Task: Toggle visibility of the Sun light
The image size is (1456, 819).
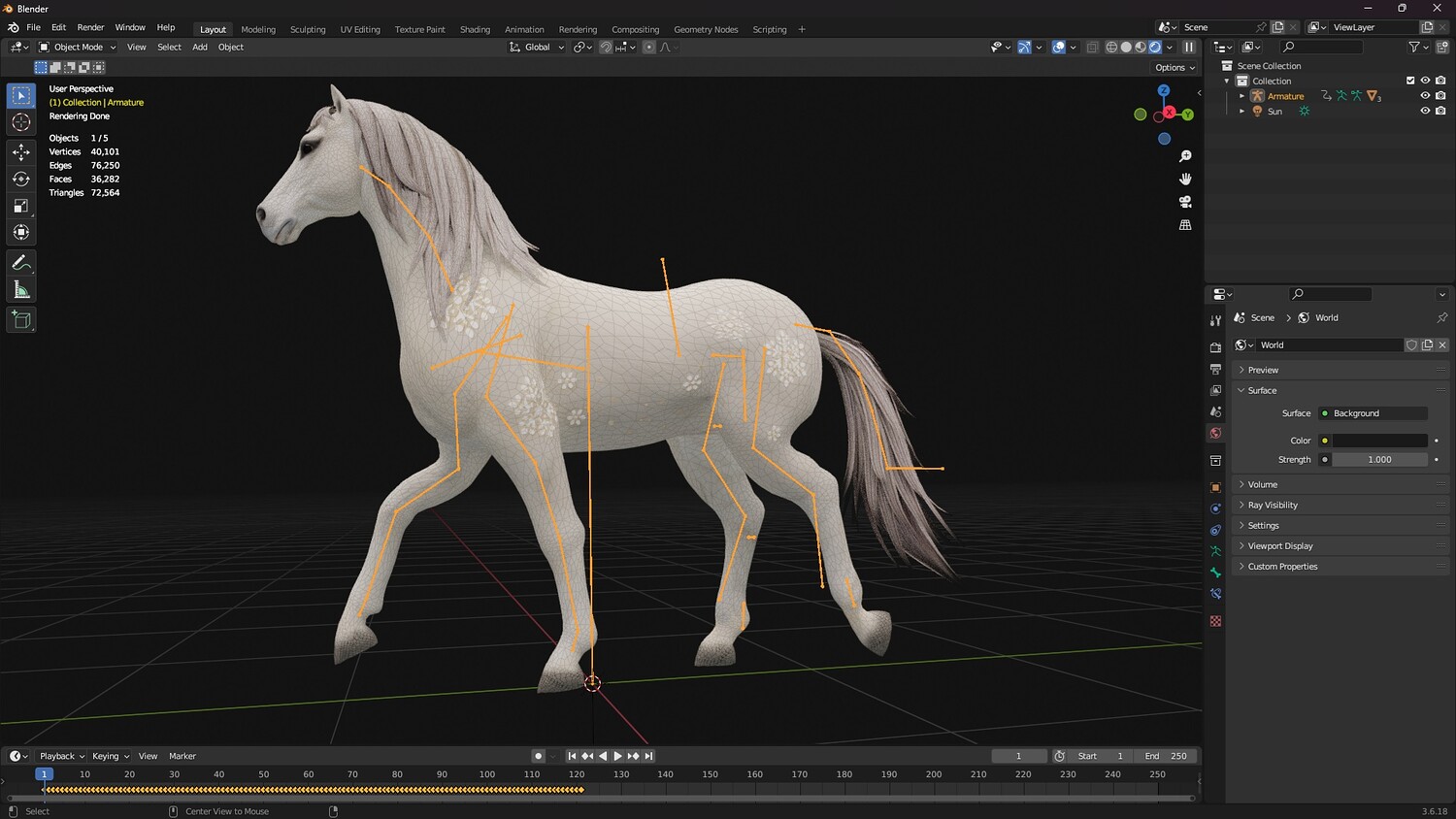Action: [x=1425, y=112]
